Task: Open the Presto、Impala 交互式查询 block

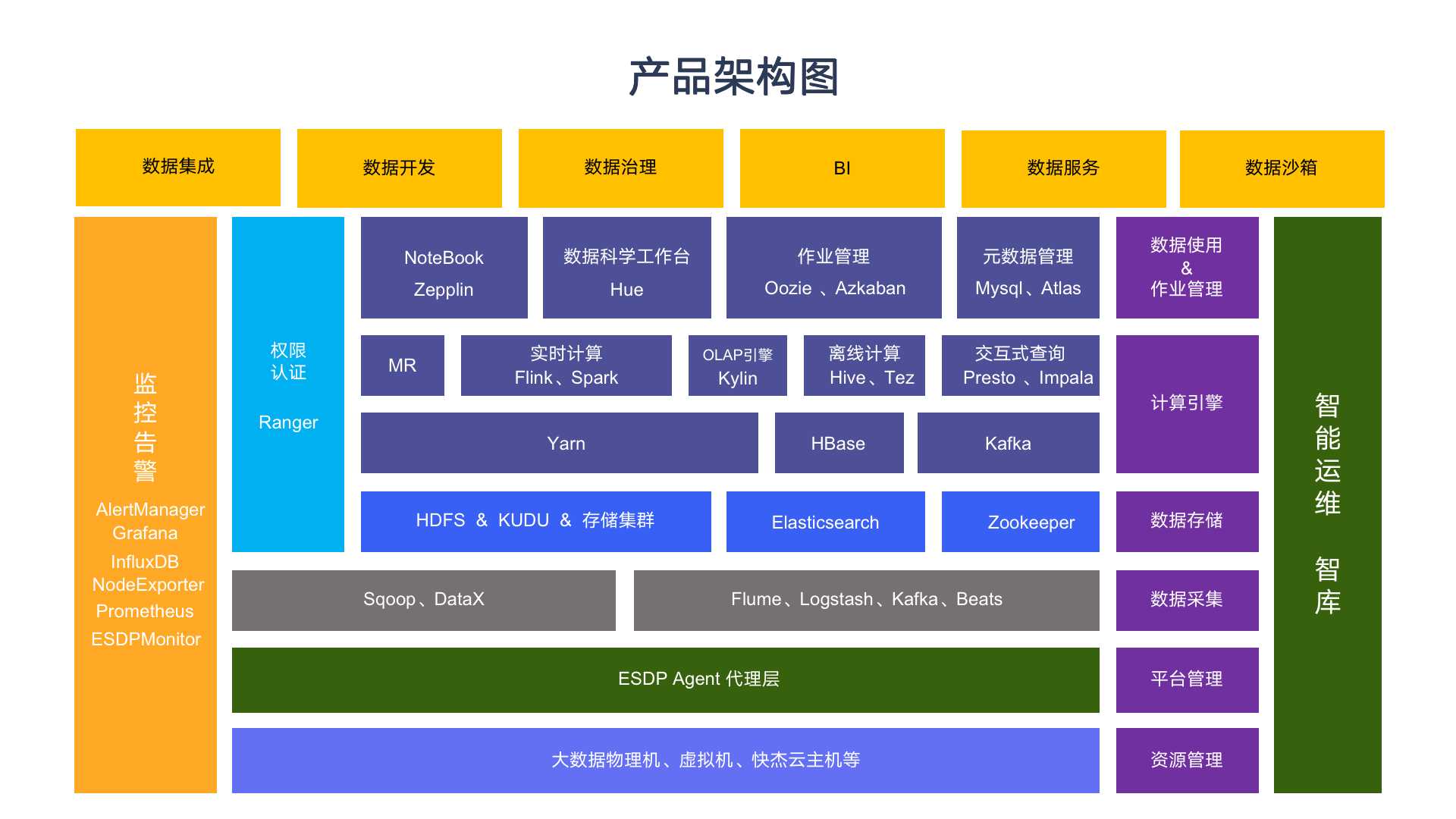Action: click(x=1019, y=366)
